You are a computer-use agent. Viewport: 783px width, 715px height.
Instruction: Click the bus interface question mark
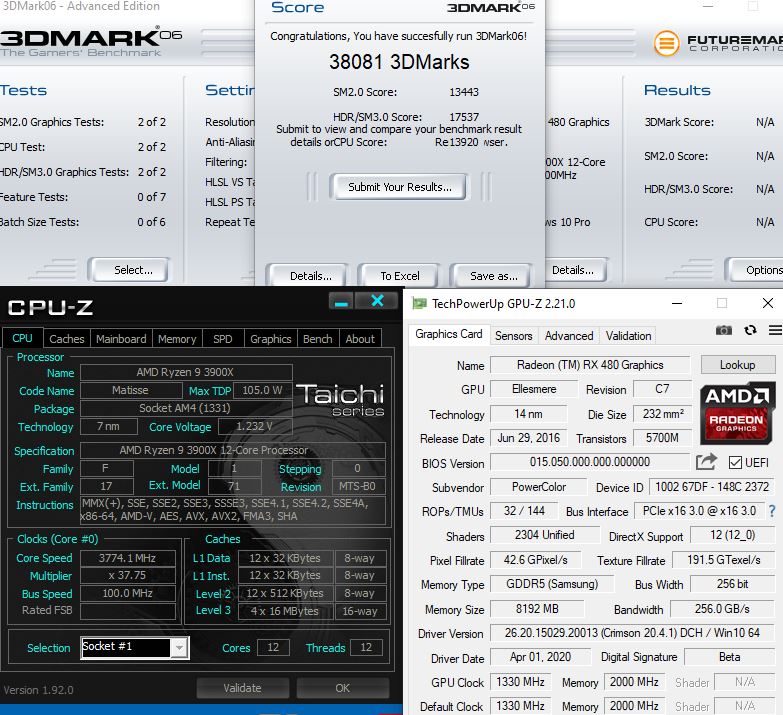tap(773, 511)
